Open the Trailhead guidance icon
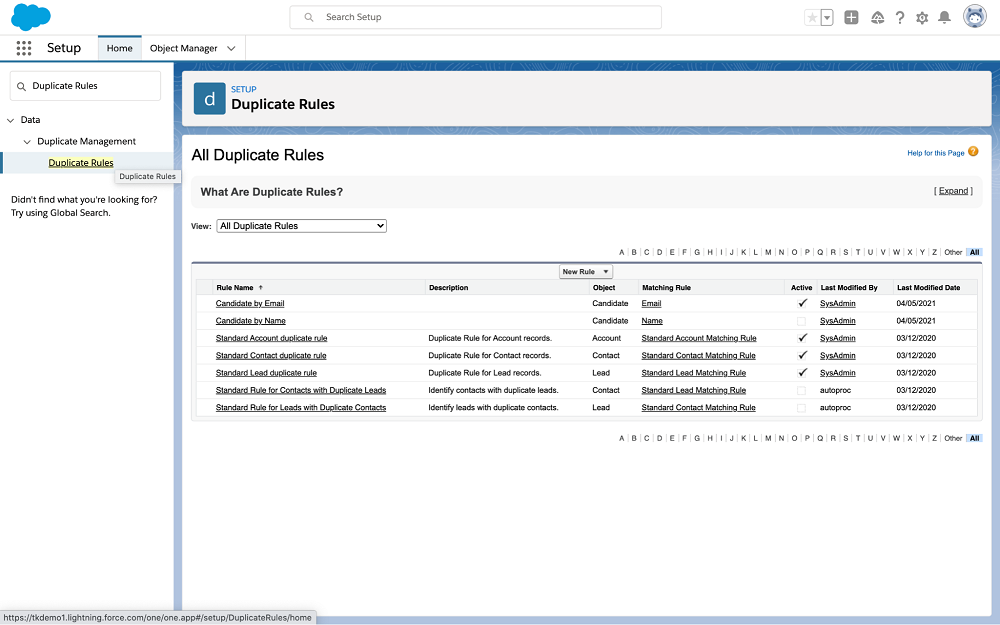The image size is (1000, 625). click(x=878, y=18)
